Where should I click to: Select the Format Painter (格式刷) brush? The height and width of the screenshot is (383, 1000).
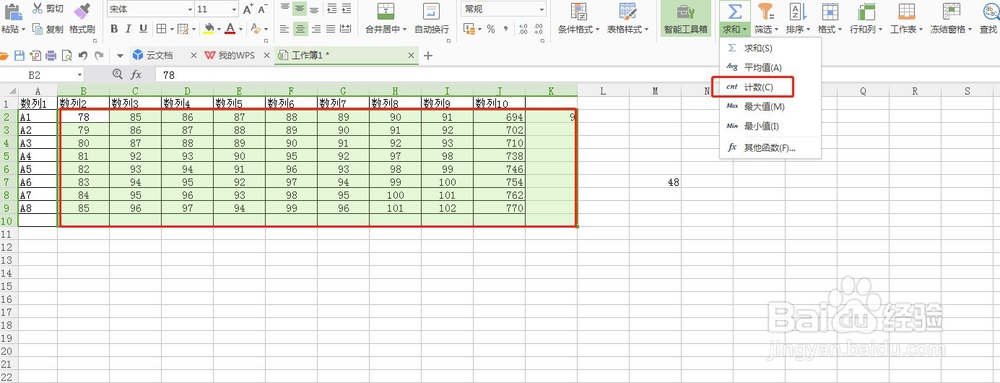click(82, 10)
